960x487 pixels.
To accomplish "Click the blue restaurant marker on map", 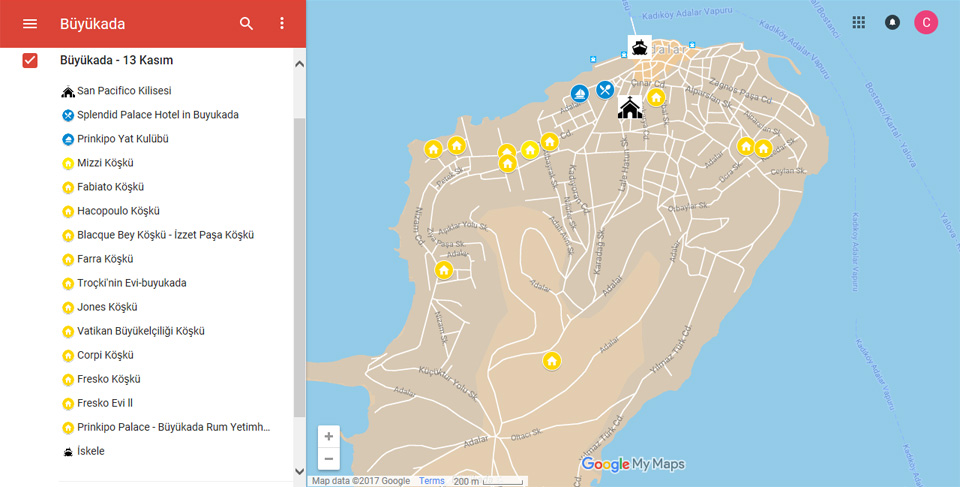I will pos(605,89).
